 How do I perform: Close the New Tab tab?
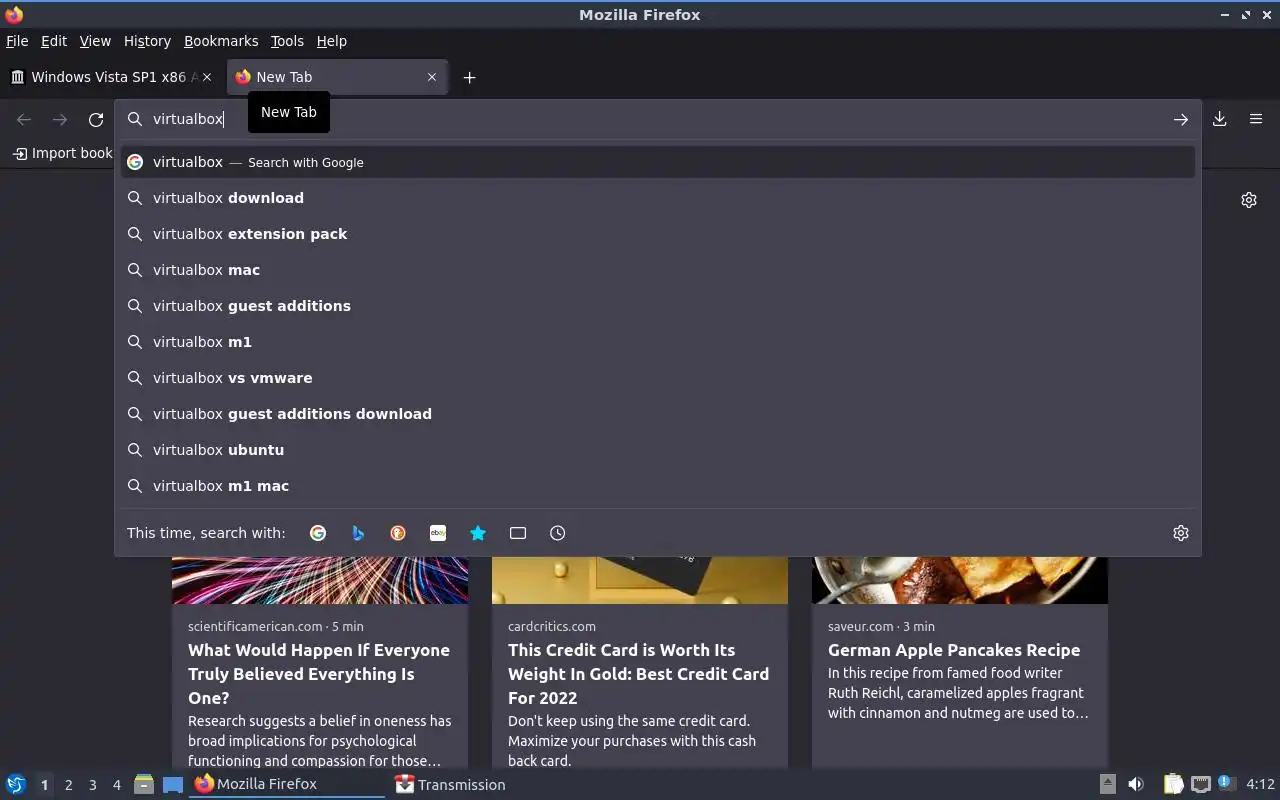click(x=432, y=77)
